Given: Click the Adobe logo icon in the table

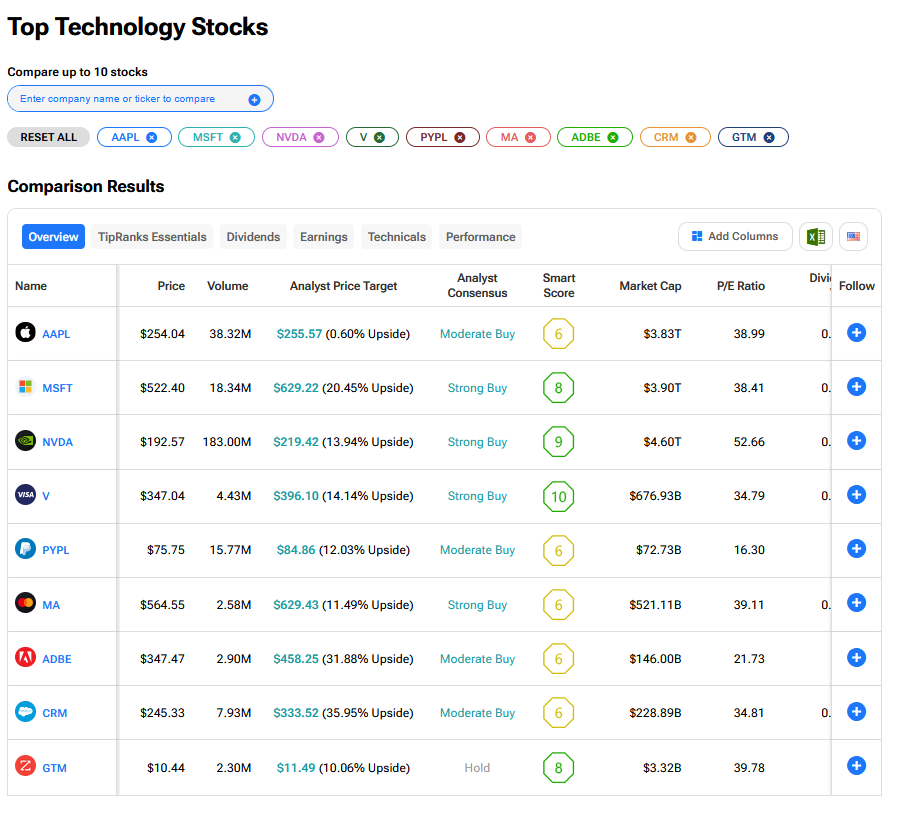Looking at the screenshot, I should 26,658.
